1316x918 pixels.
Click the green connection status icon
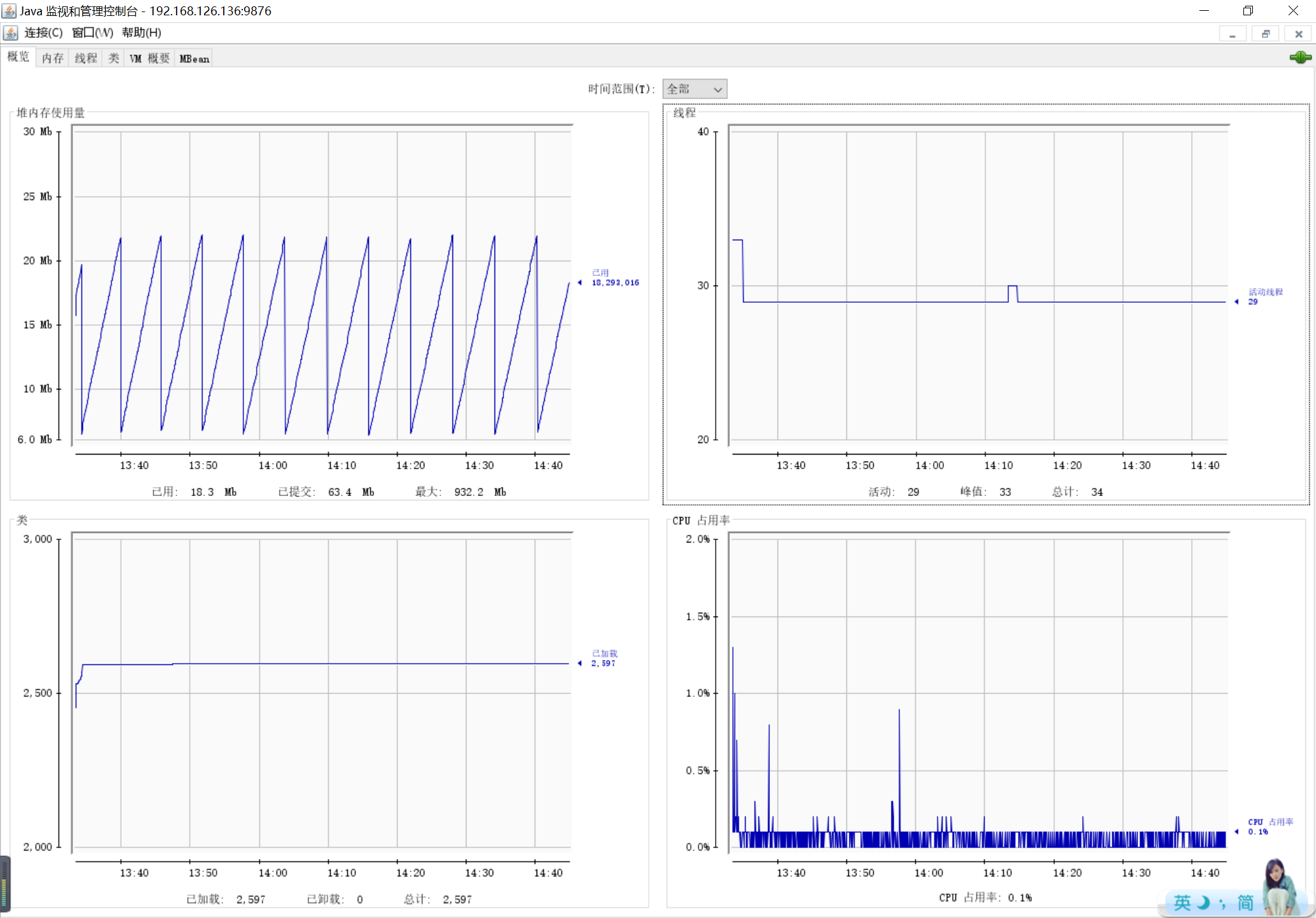coord(1299,58)
